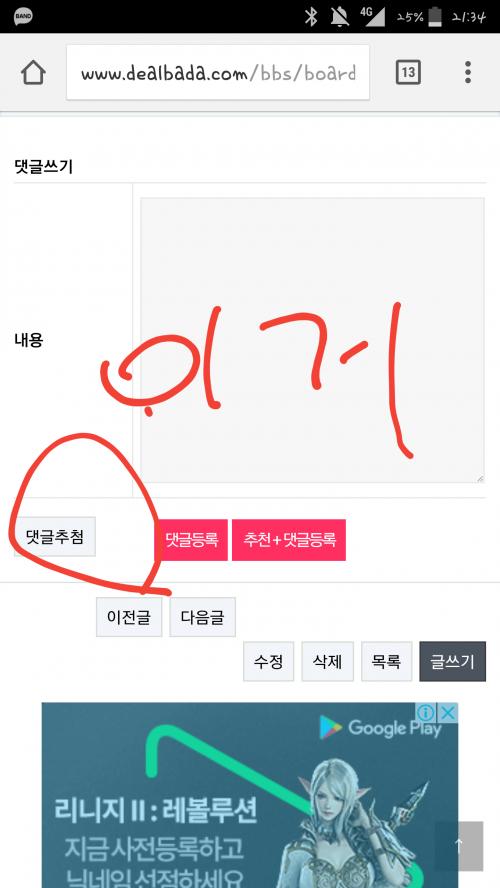Close the Google Play ad banner
The image size is (500, 888).
coord(447,712)
